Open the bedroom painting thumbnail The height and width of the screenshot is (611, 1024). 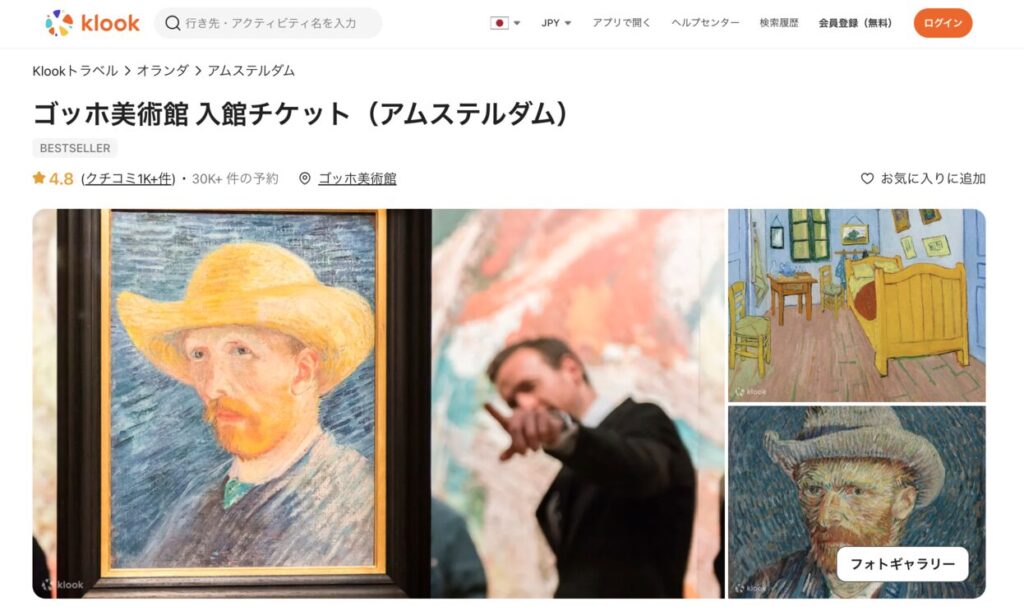pos(857,306)
